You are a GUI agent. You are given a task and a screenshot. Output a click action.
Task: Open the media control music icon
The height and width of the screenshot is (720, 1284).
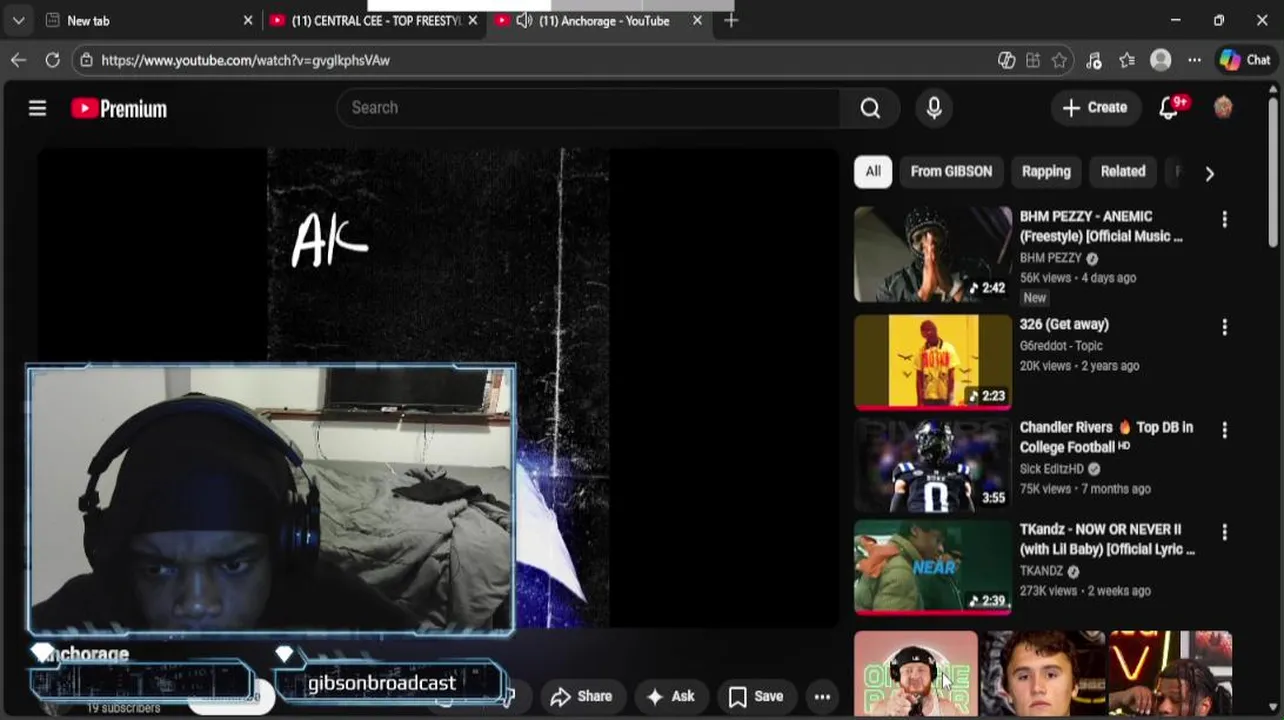pyautogui.click(x=1094, y=60)
